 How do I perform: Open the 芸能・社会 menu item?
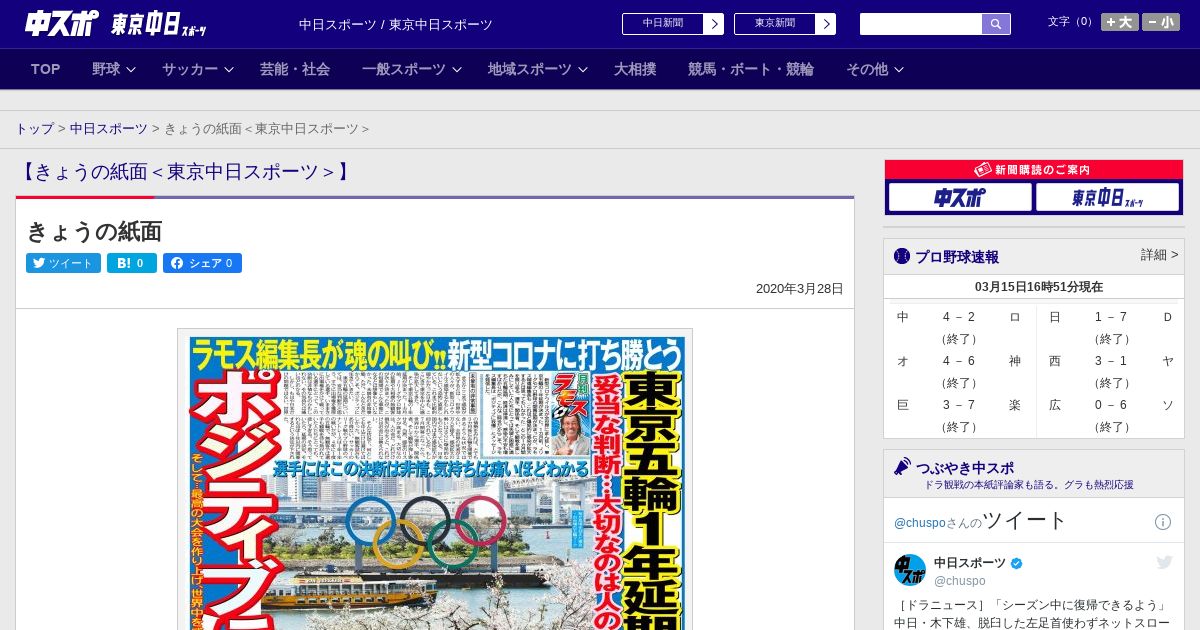pyautogui.click(x=295, y=69)
